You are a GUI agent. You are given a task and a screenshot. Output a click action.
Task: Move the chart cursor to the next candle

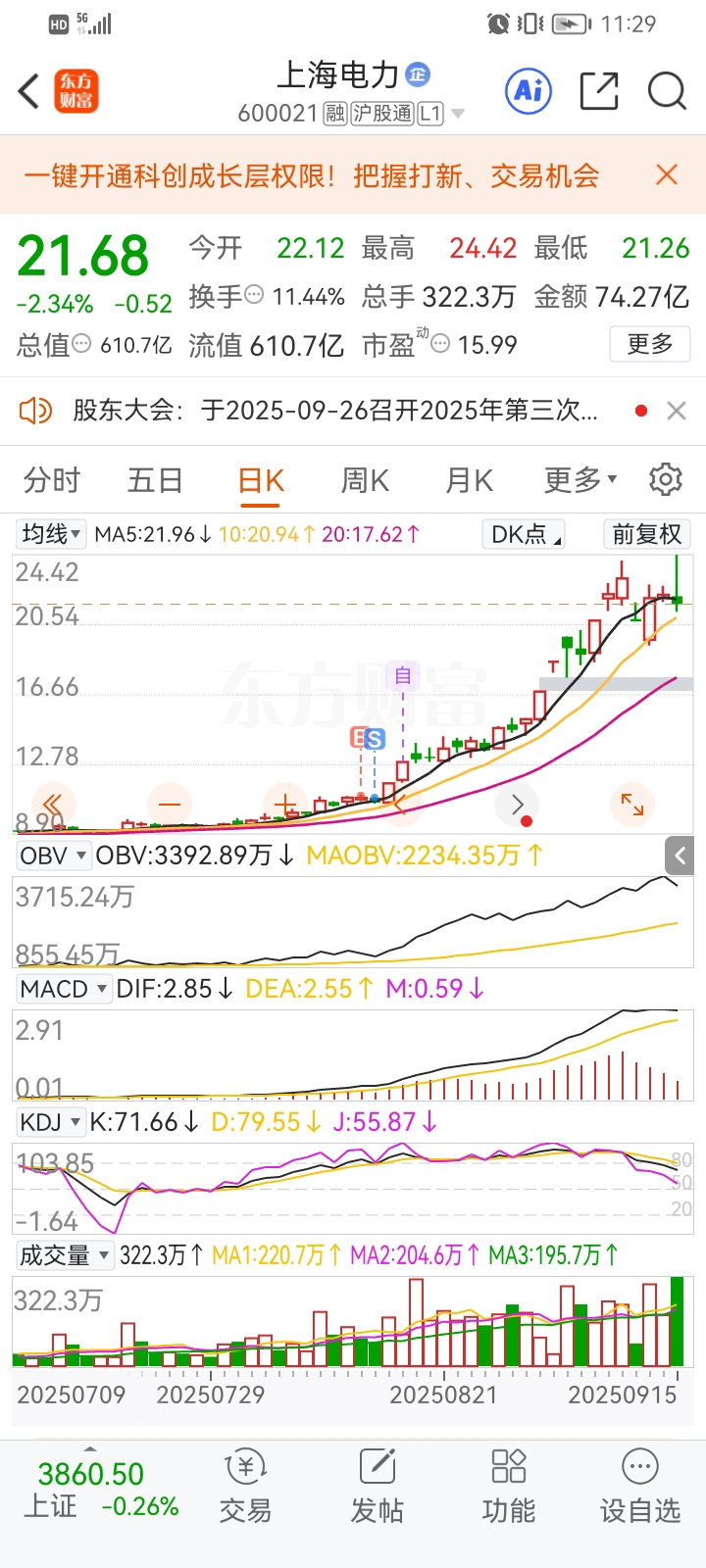pyautogui.click(x=517, y=806)
